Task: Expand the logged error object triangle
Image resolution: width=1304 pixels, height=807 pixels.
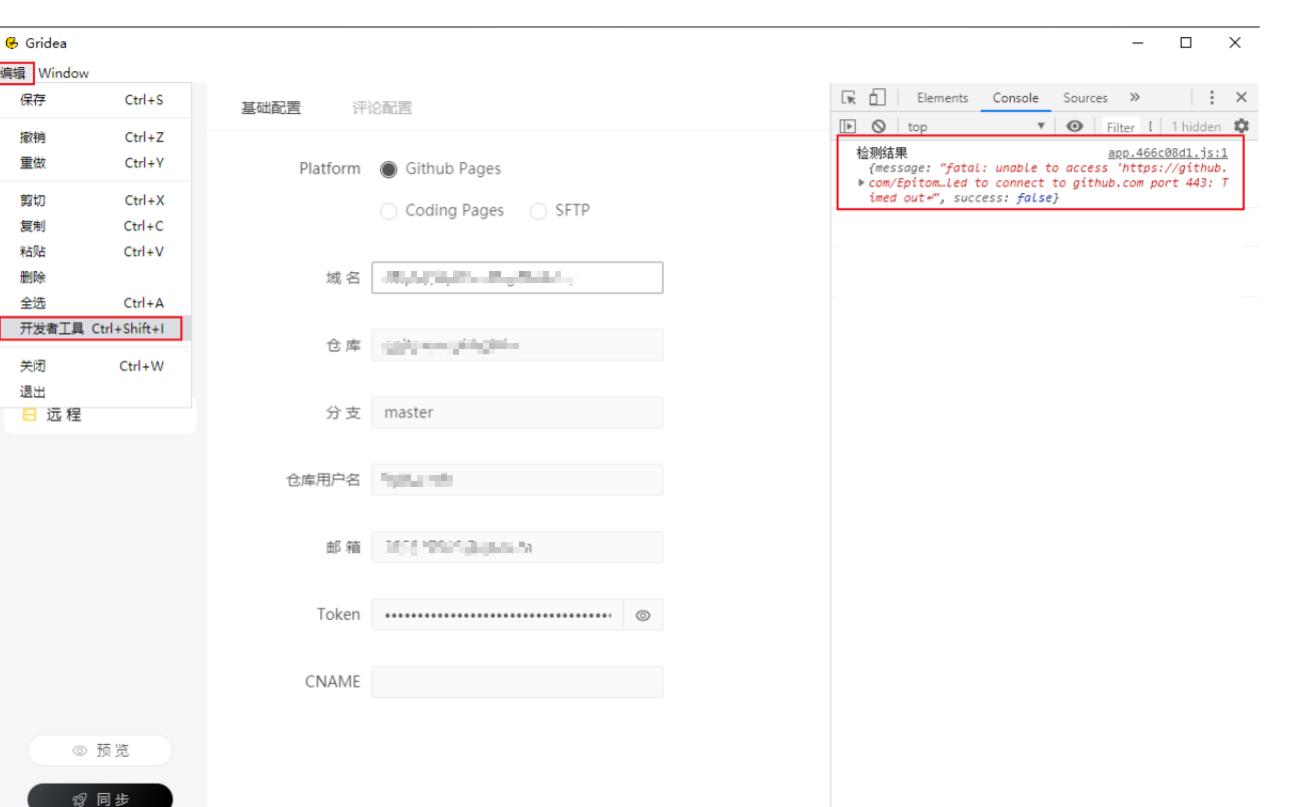Action: point(861,182)
